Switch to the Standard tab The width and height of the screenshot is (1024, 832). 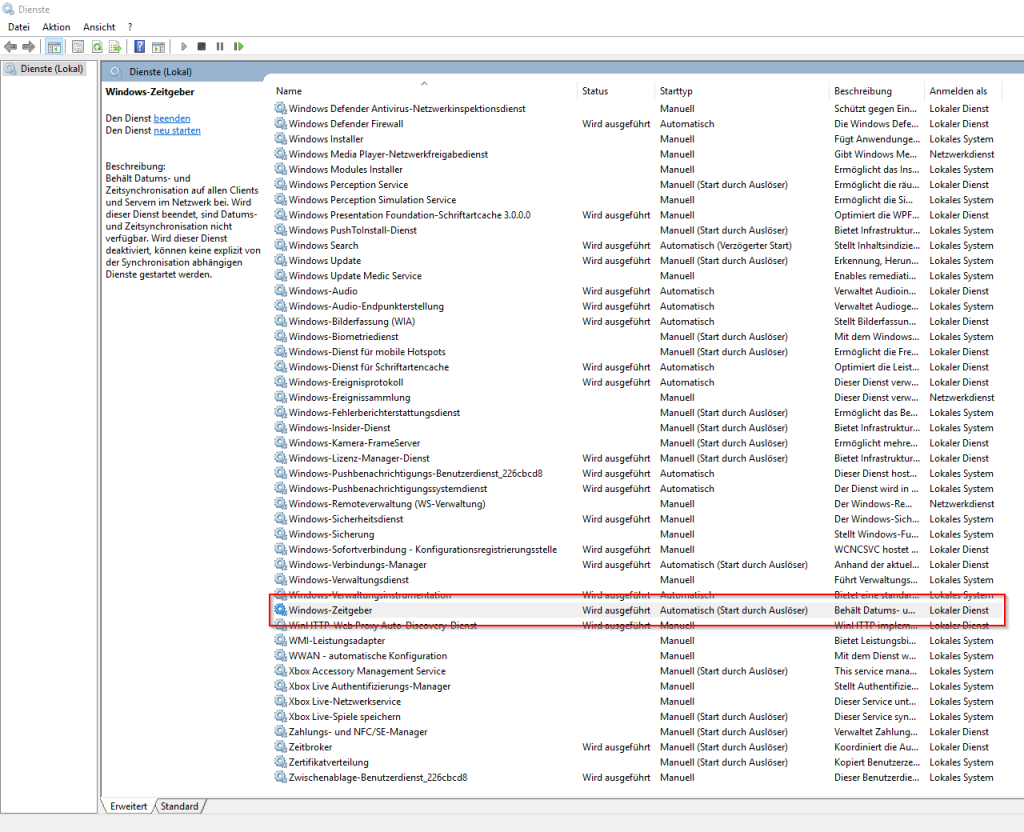[x=180, y=806]
